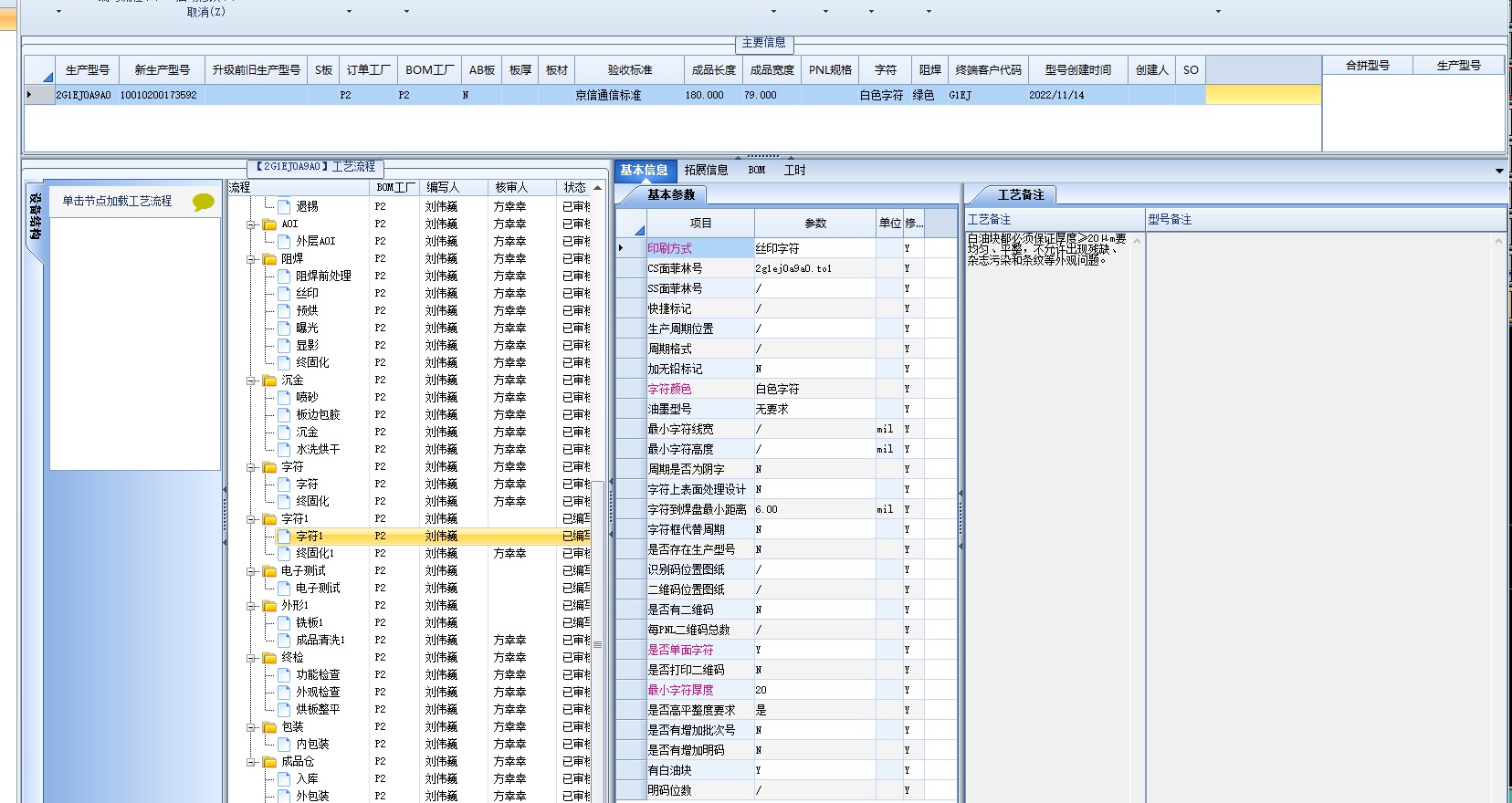Click the document icon beside 烘板整平
Viewport: 1512px width, 803px height.
284,709
